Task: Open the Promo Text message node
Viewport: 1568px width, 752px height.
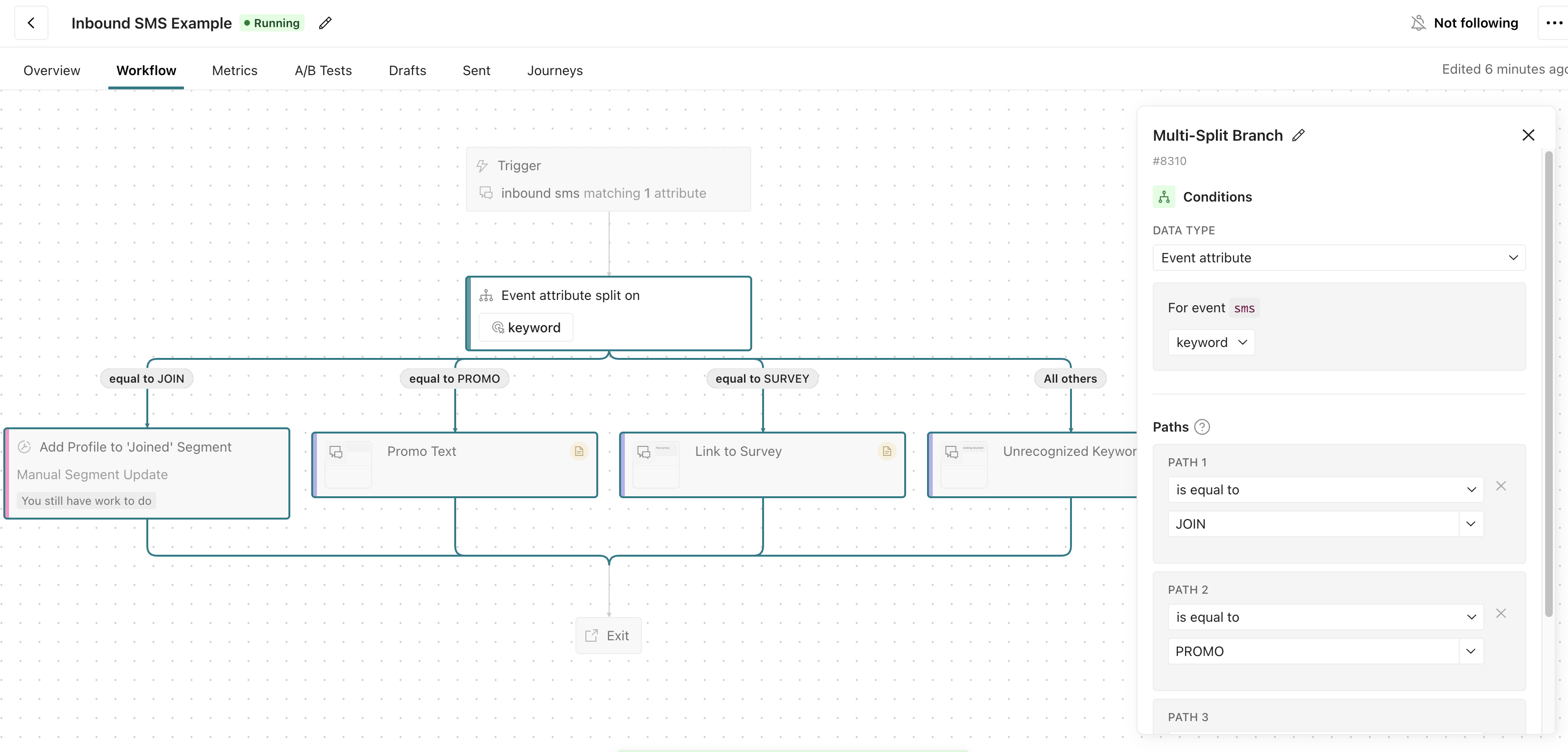Action: [x=455, y=464]
